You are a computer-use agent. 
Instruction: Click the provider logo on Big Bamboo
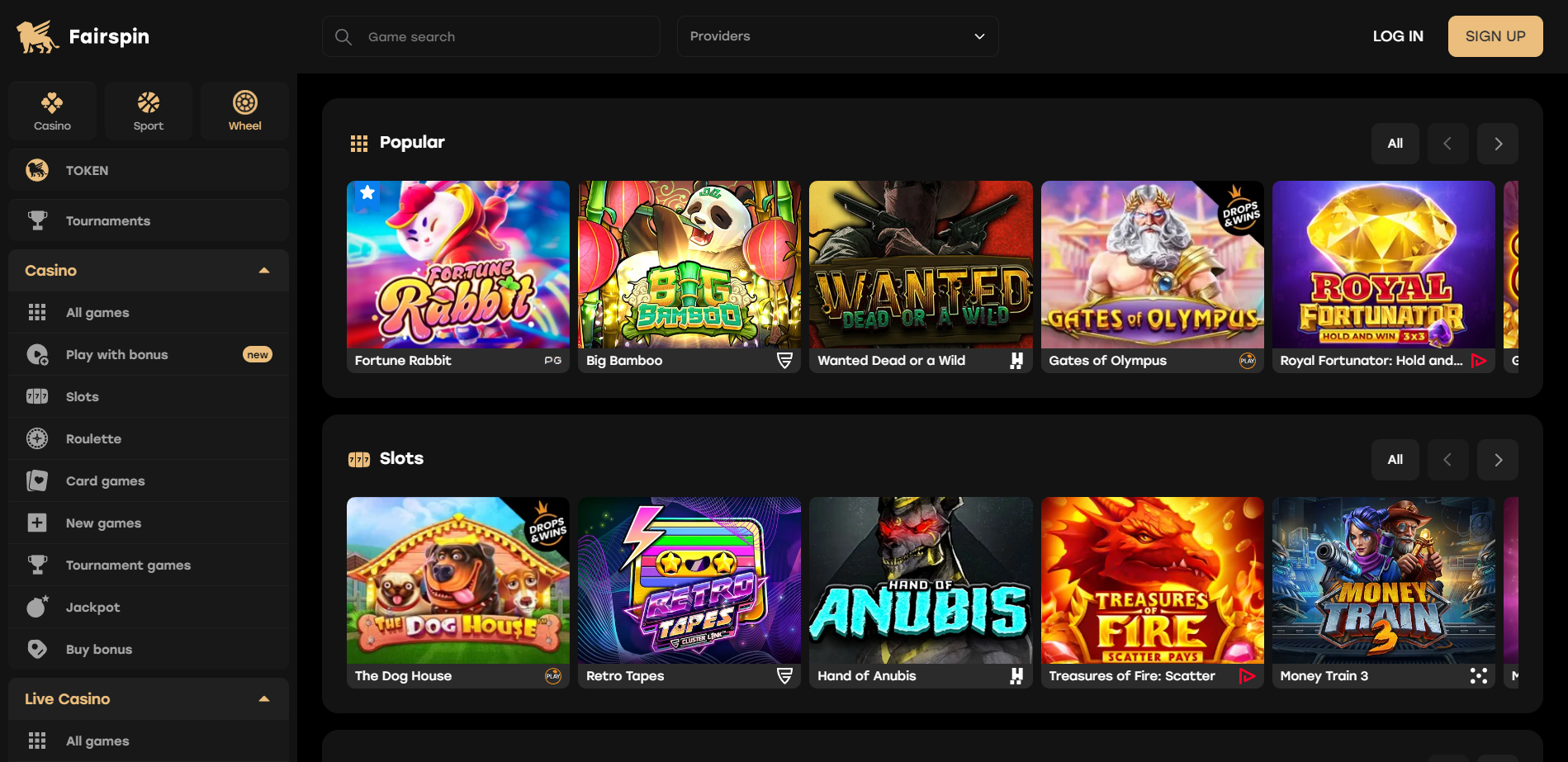[784, 361]
